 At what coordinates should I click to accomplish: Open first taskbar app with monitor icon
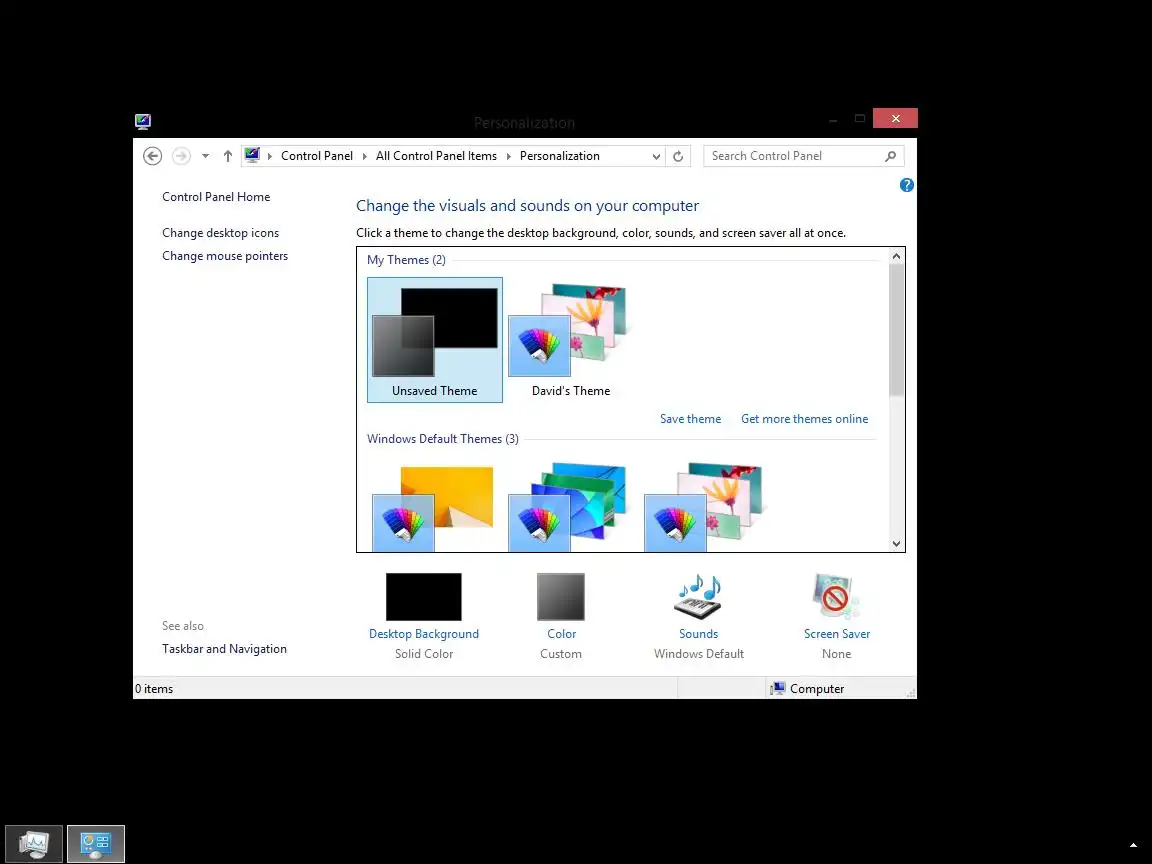34,844
